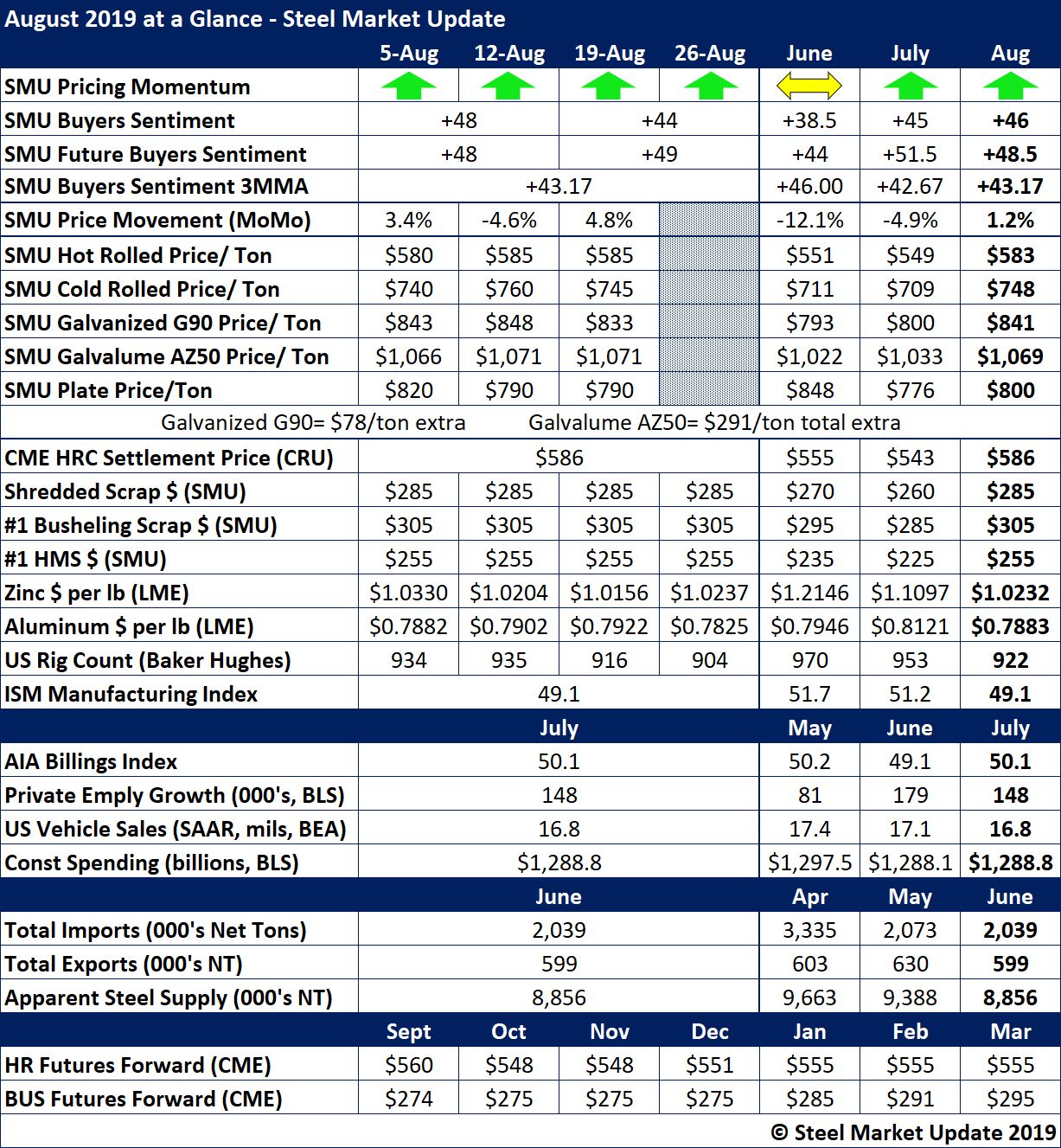Screen dimensions: 1061x1148
Task: Select the ISM Manufacturing Index value 49.1 in Aug column
Action: pos(1010,694)
